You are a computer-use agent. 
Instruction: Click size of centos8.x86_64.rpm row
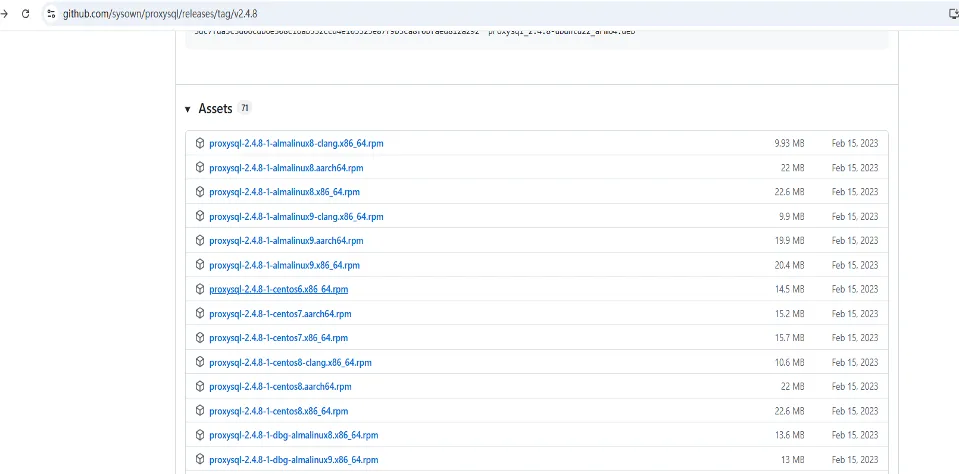(x=789, y=411)
